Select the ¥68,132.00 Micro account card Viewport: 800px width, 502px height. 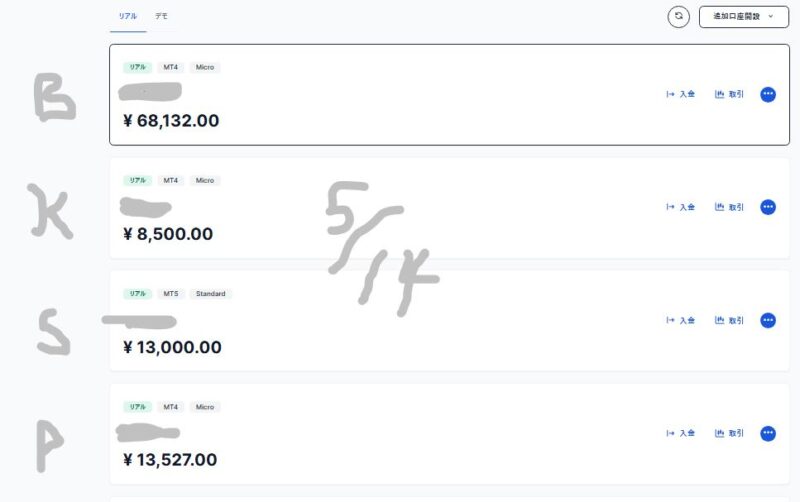coord(449,95)
